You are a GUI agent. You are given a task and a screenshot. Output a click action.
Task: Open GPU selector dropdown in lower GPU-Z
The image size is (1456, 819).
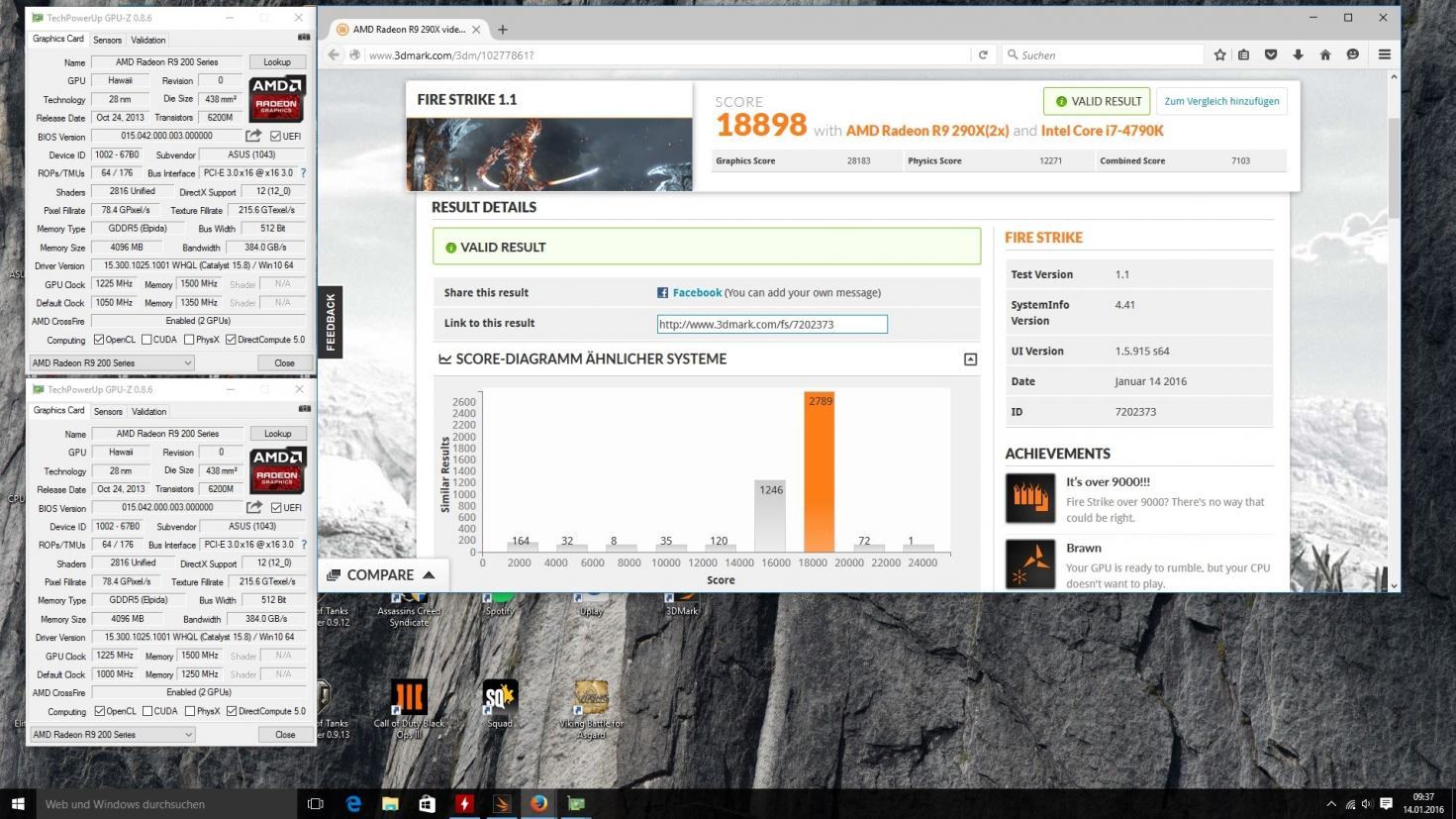pos(112,735)
